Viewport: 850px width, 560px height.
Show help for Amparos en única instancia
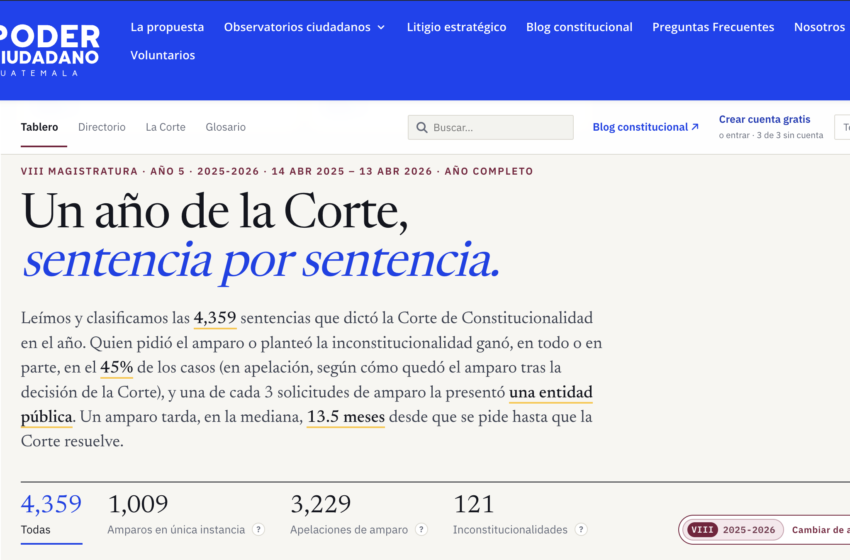pos(259,530)
